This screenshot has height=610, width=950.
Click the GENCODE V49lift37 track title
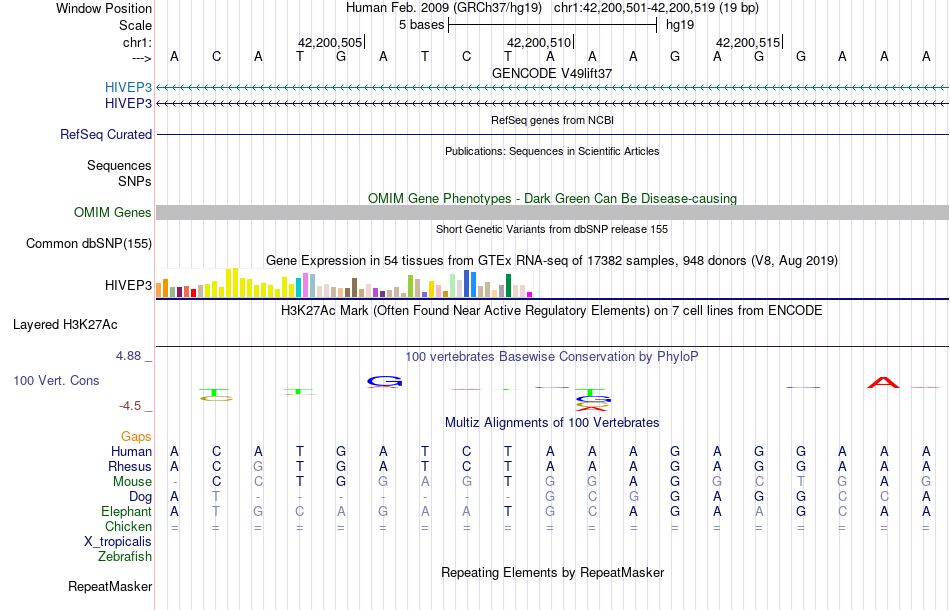click(552, 73)
